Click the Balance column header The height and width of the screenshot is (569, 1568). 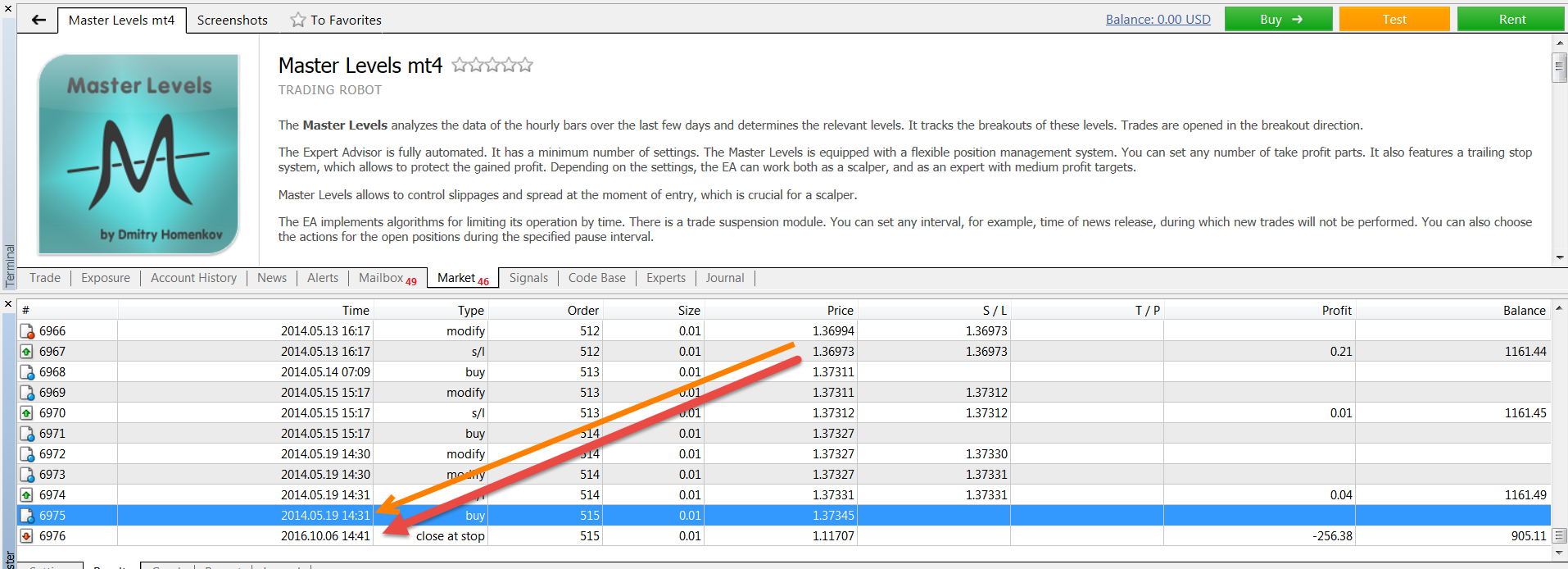1452,310
